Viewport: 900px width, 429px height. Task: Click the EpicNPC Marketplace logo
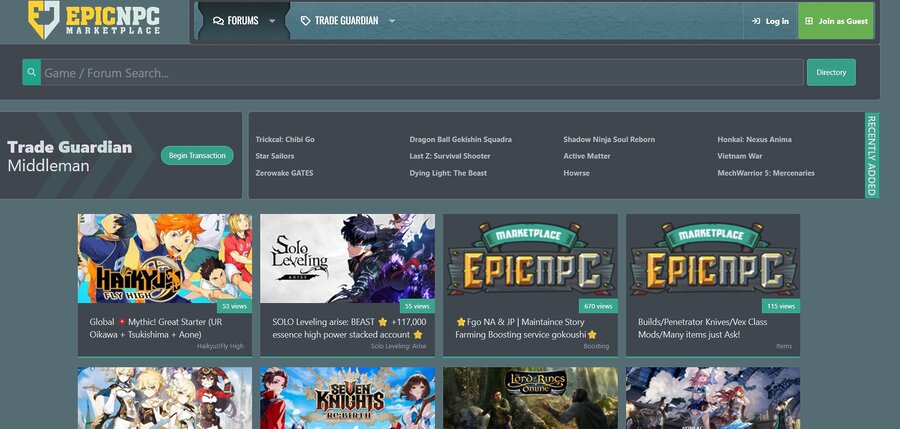[94, 20]
